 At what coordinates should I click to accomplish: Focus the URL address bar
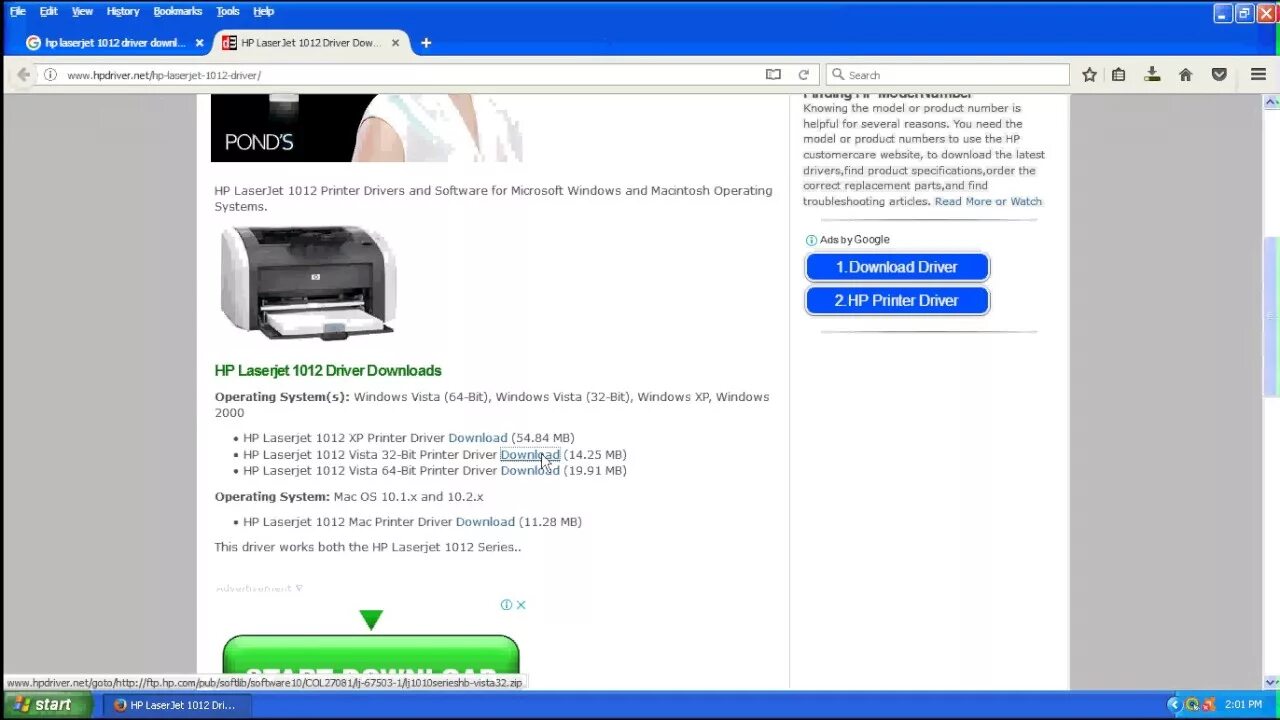pos(410,75)
